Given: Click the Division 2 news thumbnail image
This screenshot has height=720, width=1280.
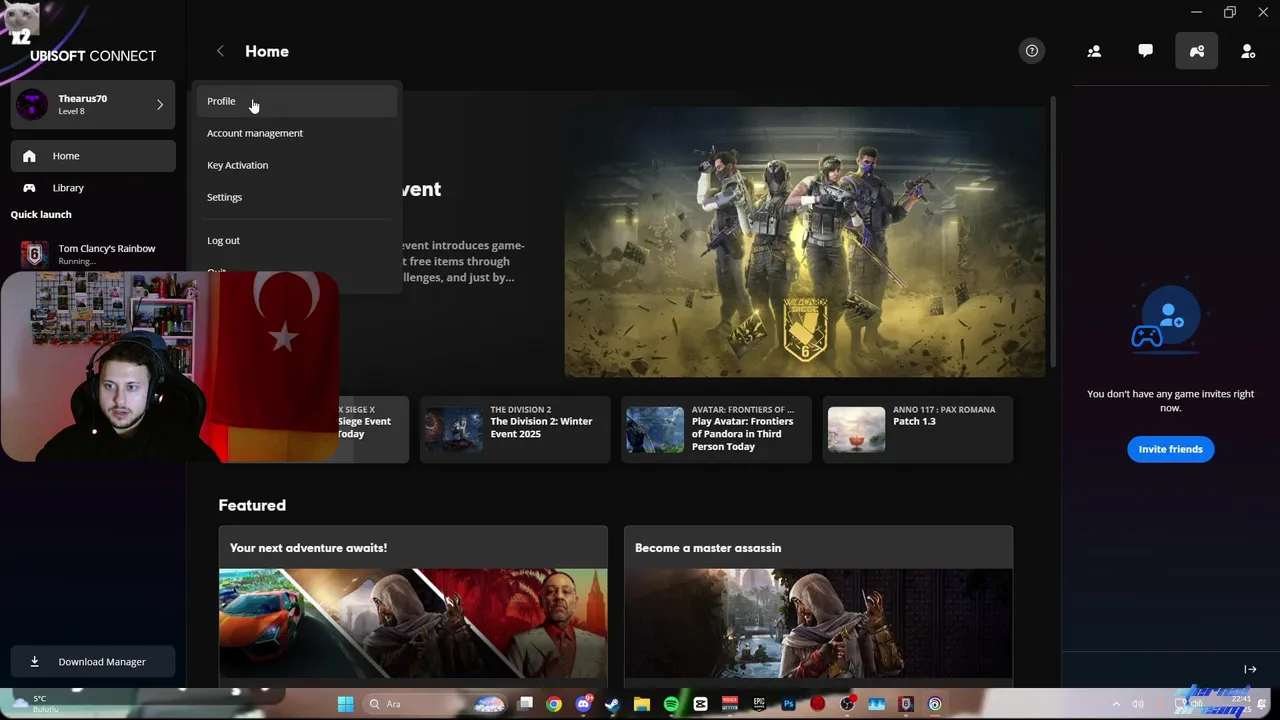Looking at the screenshot, I should click(x=453, y=430).
